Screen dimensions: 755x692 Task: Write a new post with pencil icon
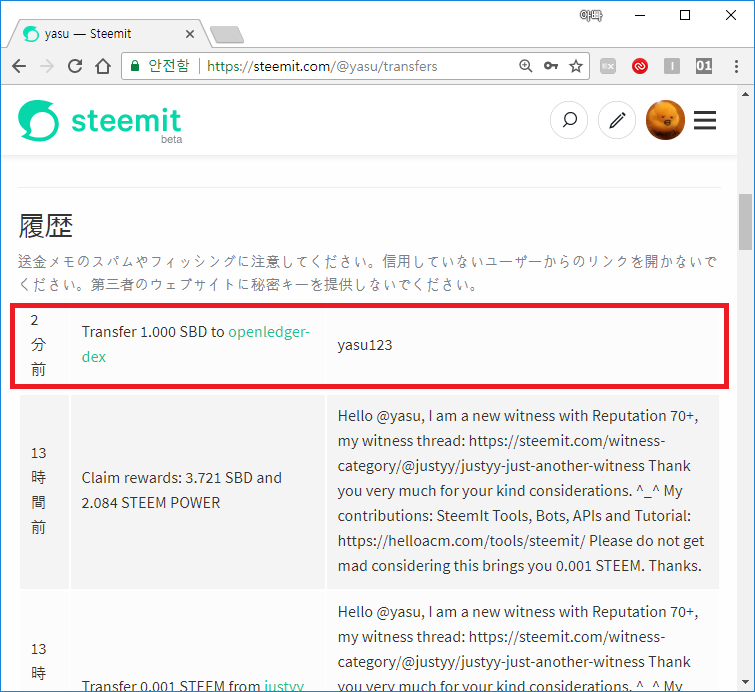[617, 120]
